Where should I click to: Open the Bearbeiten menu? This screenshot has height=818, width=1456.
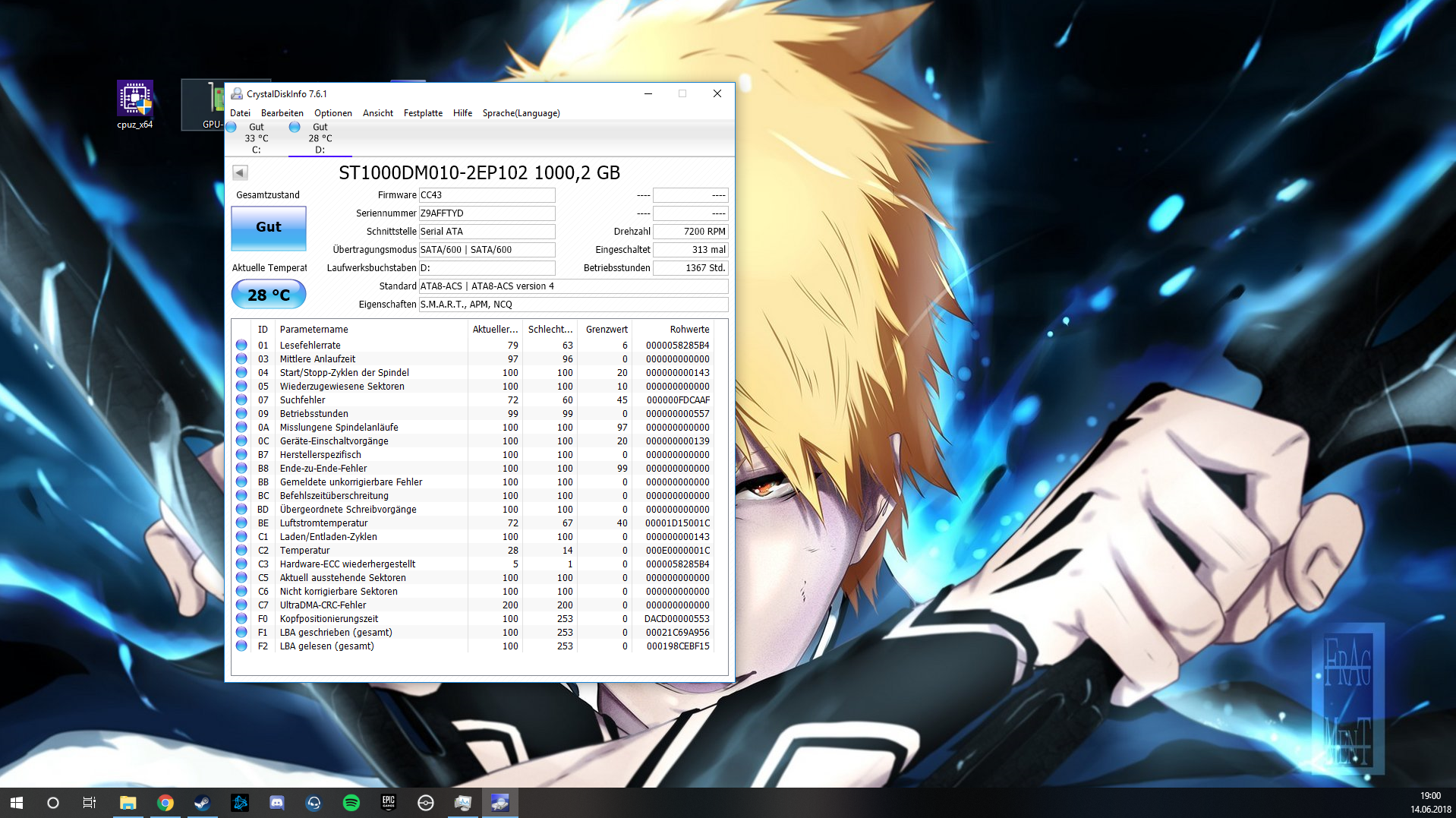tap(282, 113)
